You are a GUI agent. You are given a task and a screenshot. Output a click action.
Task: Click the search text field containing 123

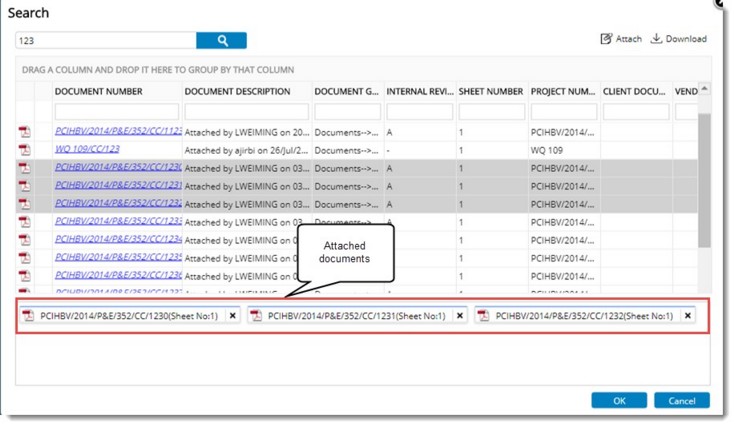pos(105,41)
